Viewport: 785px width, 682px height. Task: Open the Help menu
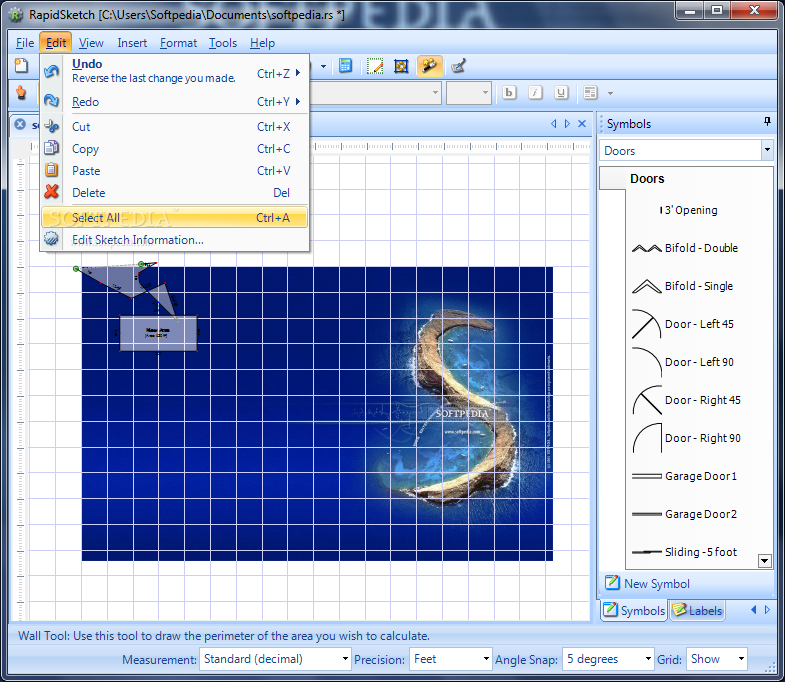[x=262, y=43]
